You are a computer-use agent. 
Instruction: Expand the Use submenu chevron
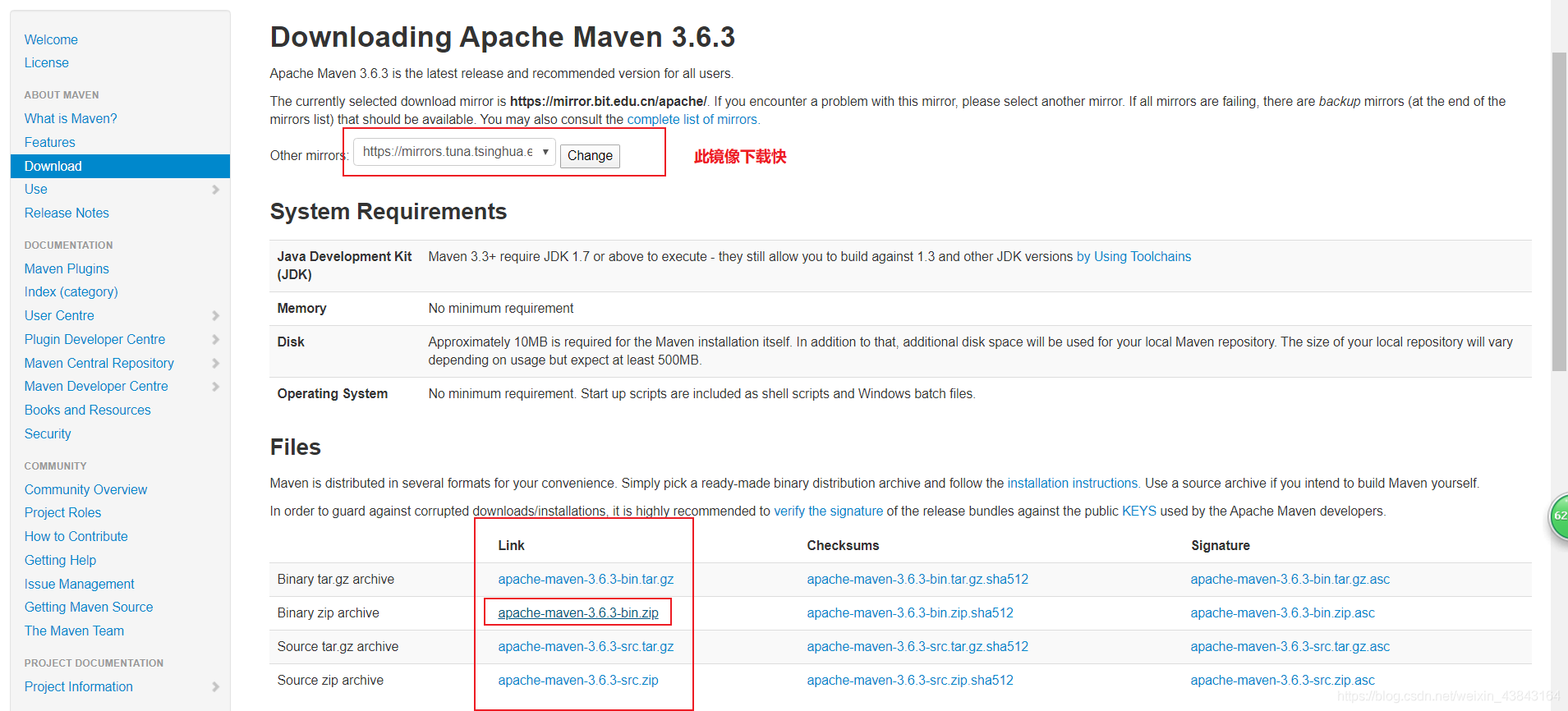click(216, 190)
